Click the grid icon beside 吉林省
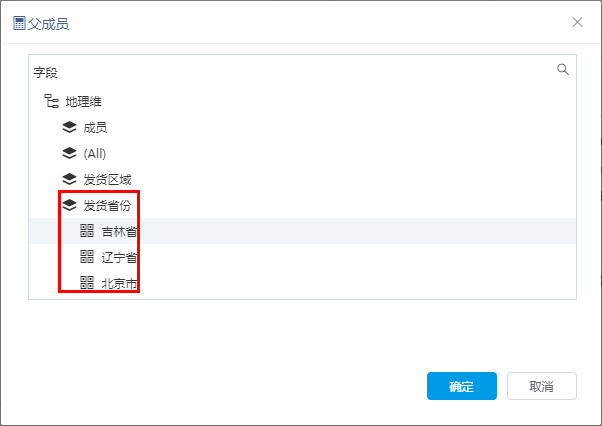602x426 pixels. (x=87, y=231)
